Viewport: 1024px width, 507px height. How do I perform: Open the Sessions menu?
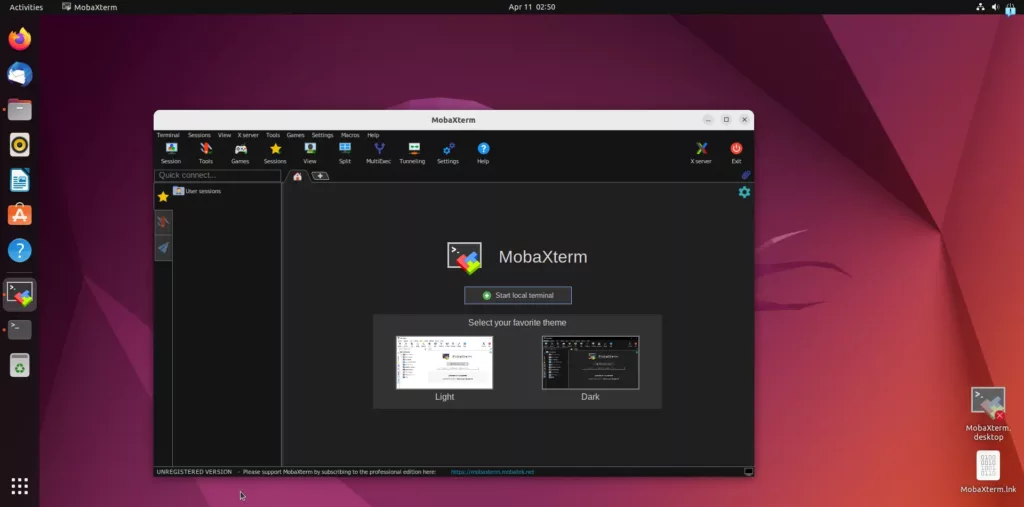[199, 135]
